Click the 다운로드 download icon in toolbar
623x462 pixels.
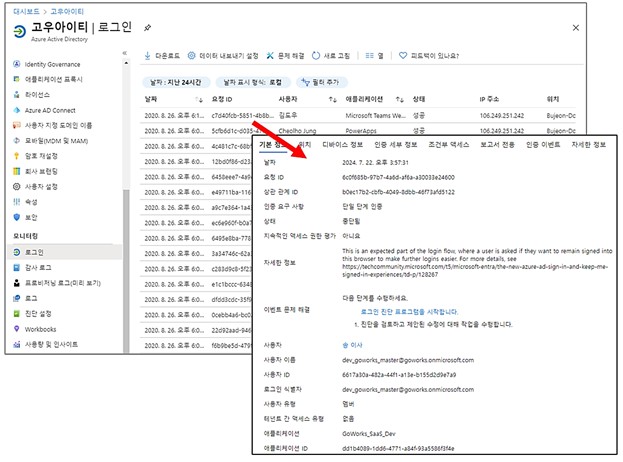pos(150,56)
